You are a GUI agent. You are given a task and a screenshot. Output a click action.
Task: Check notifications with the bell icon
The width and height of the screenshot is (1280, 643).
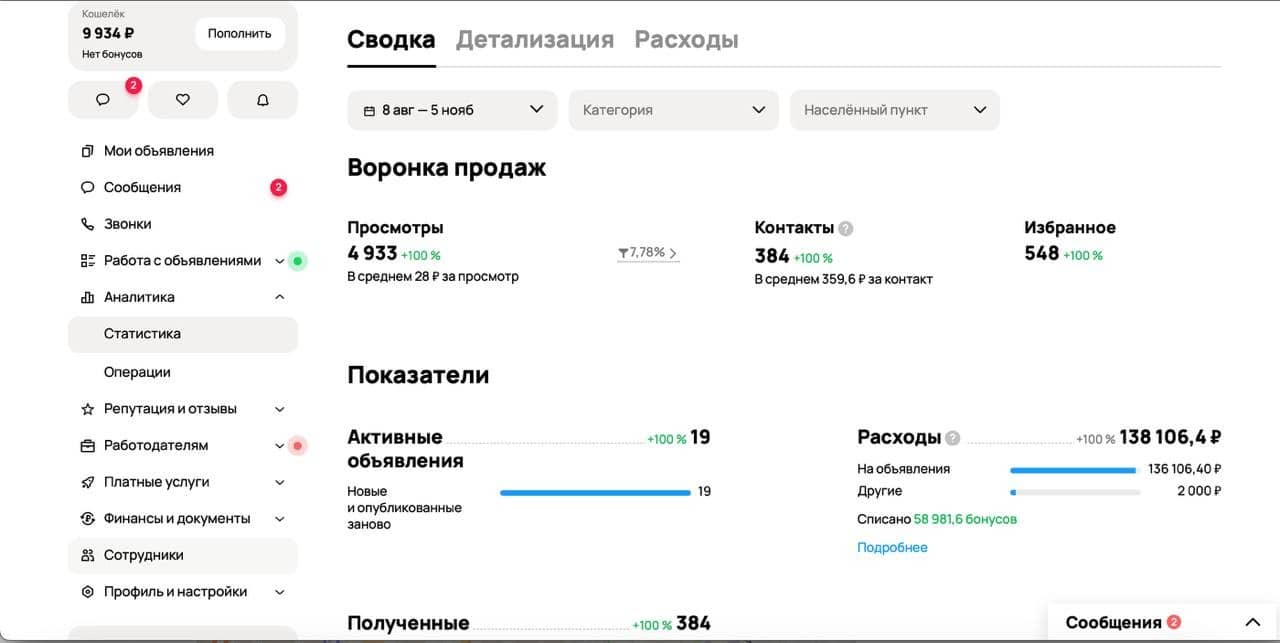(262, 99)
